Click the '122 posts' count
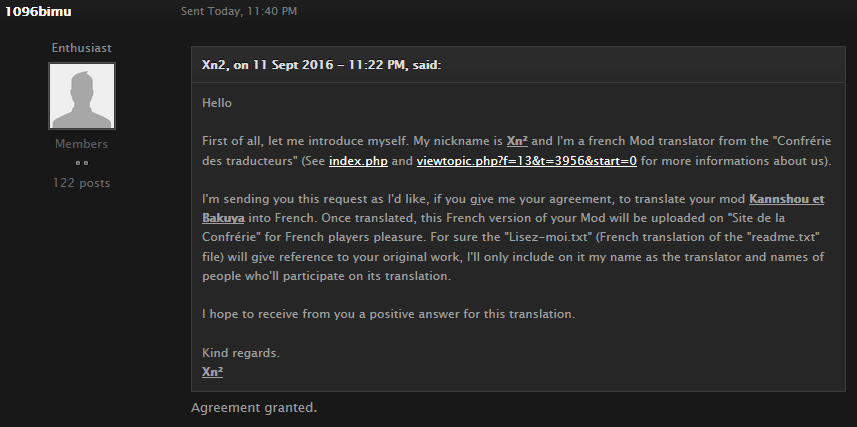This screenshot has width=857, height=427. tap(81, 183)
